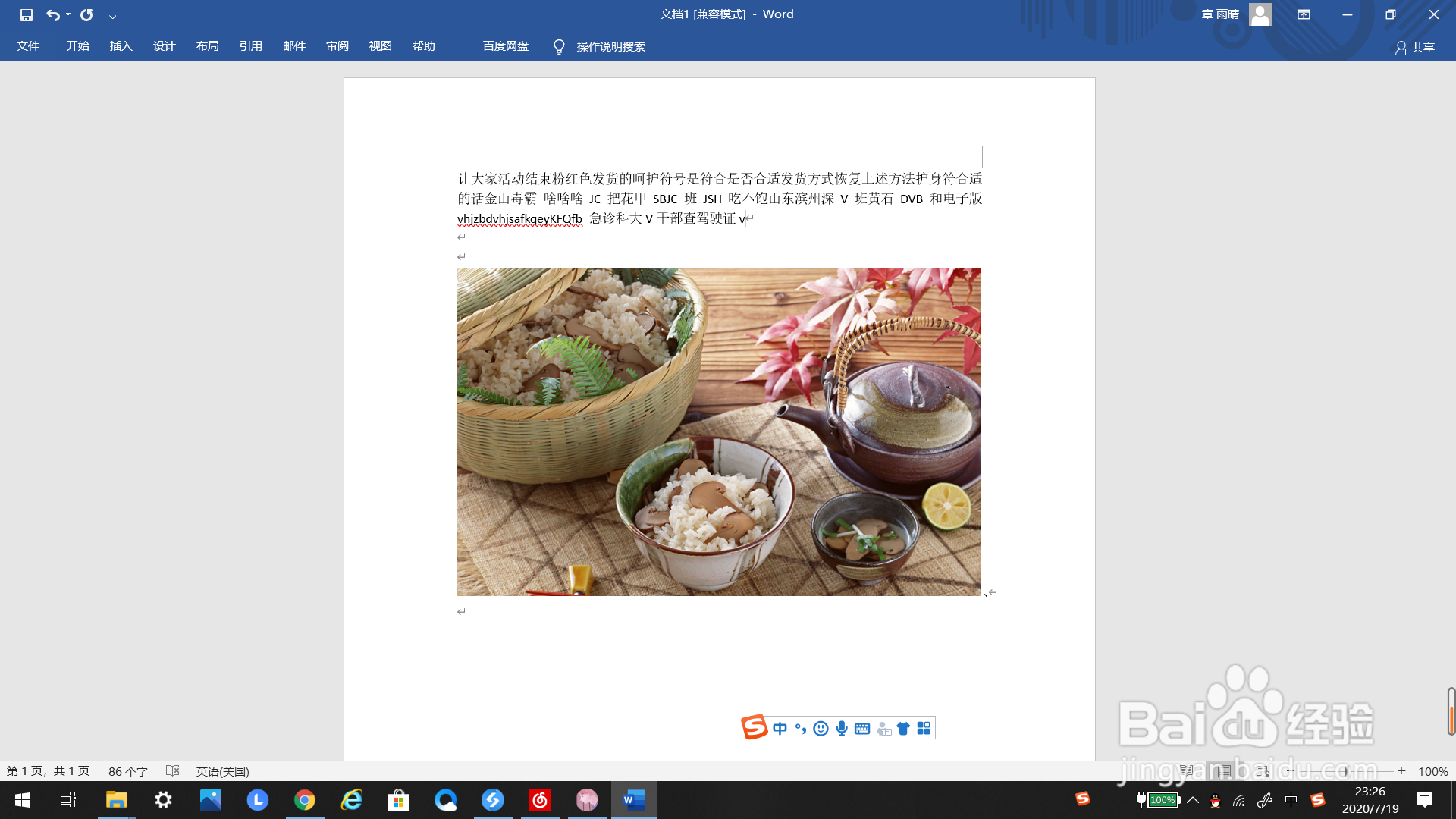Toggle Sogou input between Chinese and English

pos(779,727)
